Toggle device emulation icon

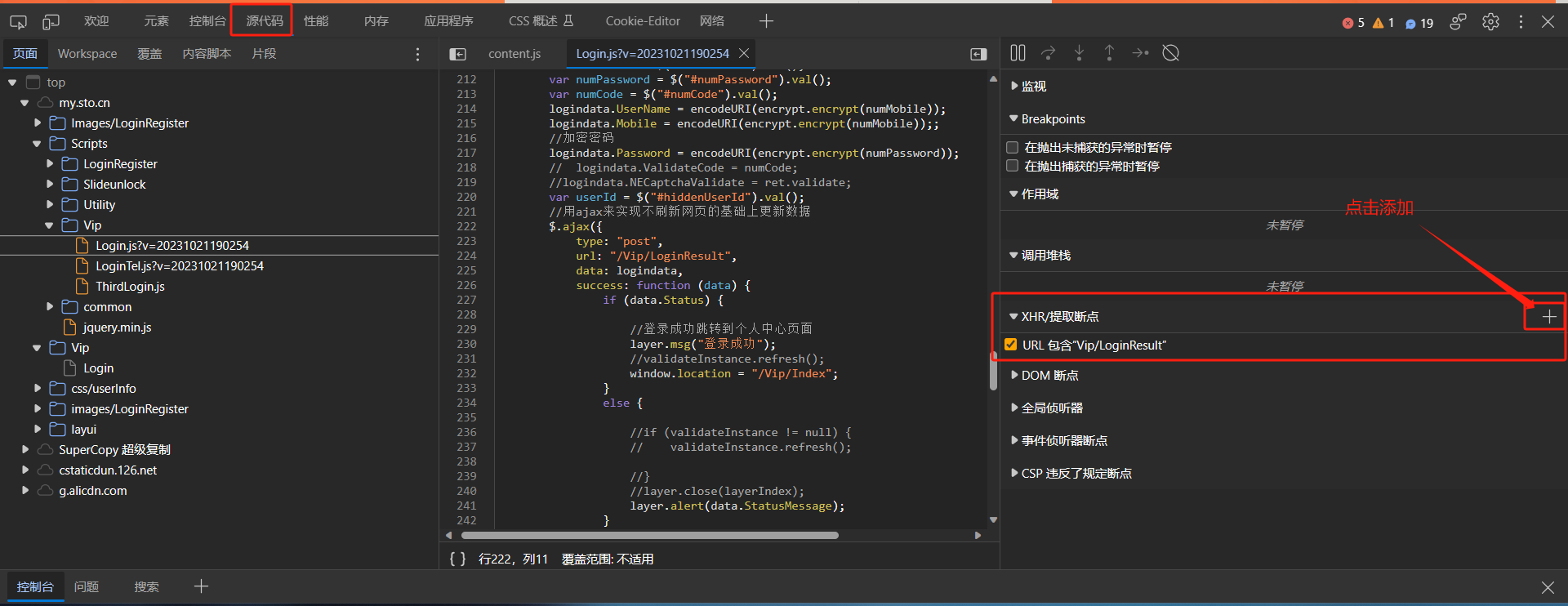pos(51,21)
